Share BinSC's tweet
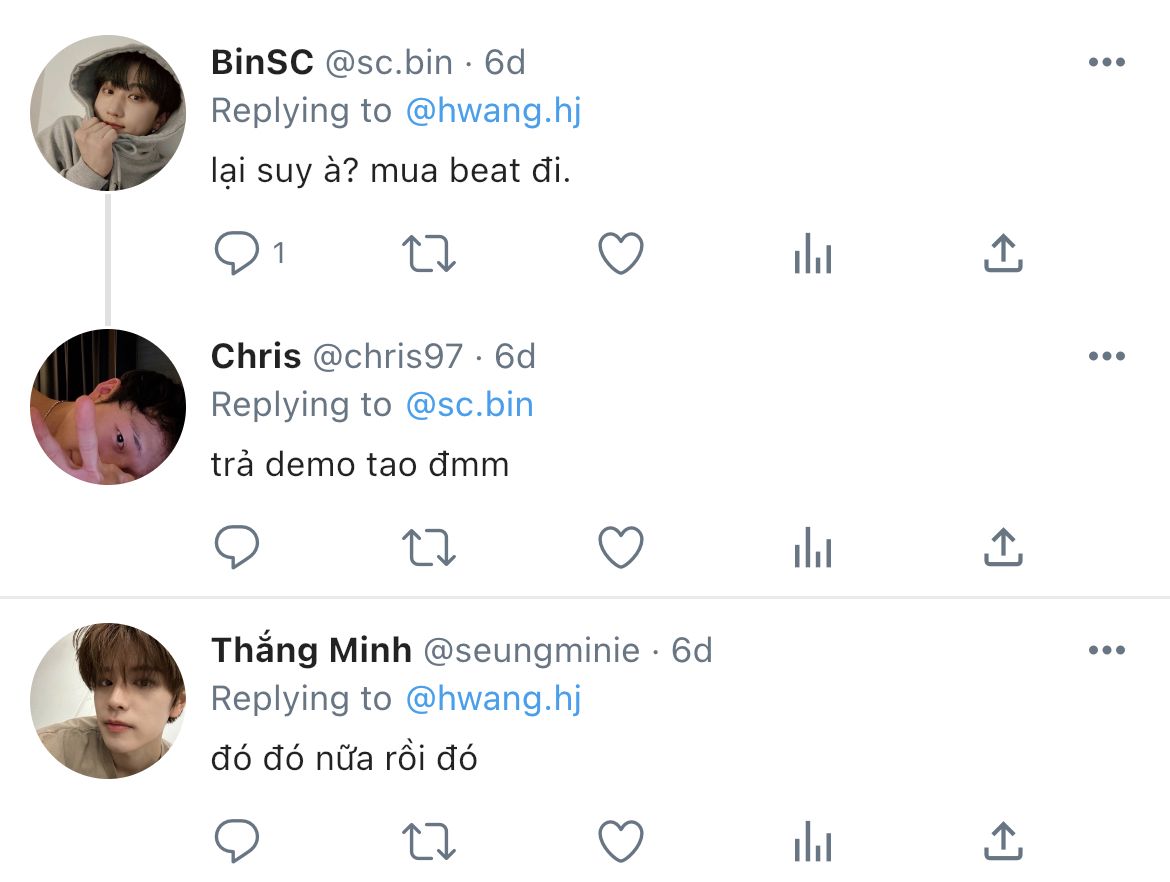This screenshot has height=882, width=1170. click(x=1003, y=254)
